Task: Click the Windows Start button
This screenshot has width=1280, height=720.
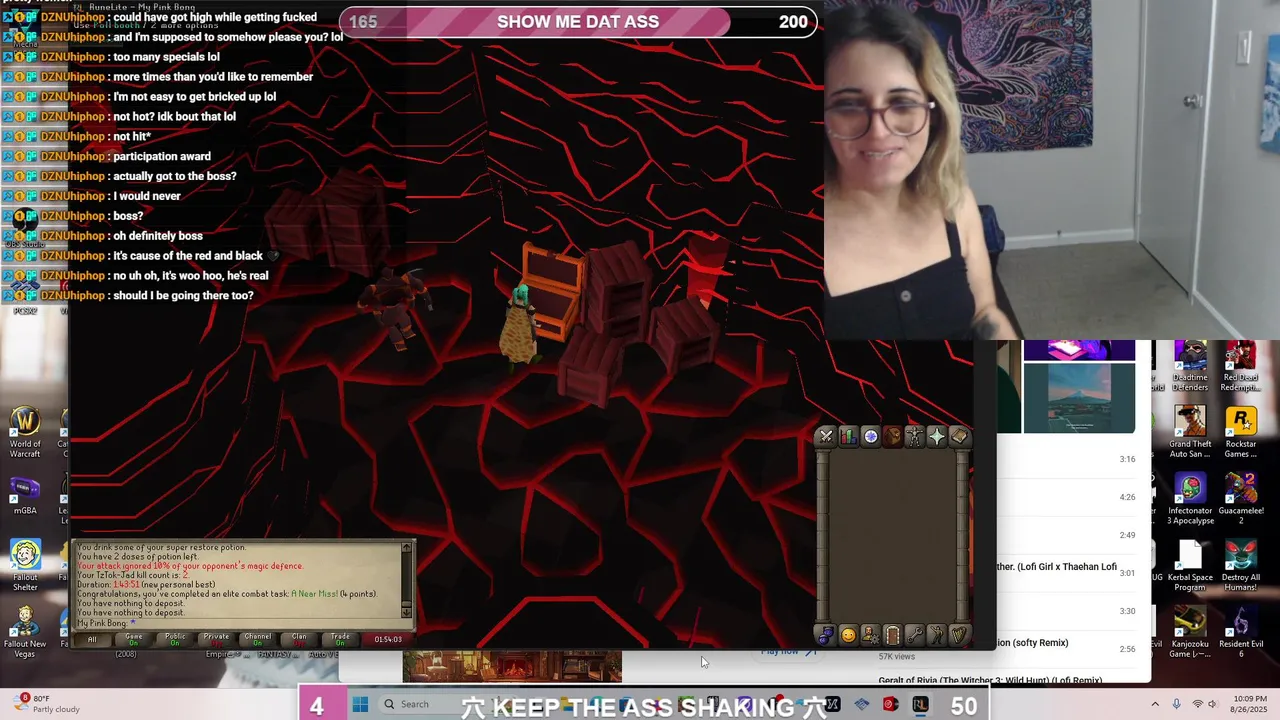Action: [360, 704]
